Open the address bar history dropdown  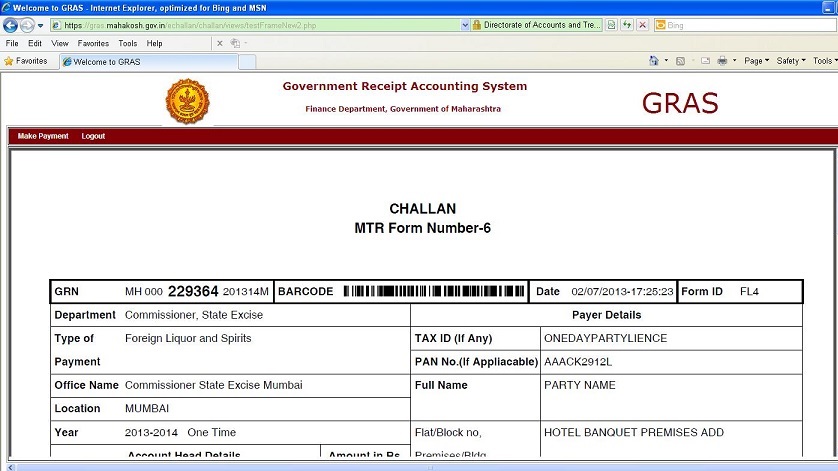465,25
